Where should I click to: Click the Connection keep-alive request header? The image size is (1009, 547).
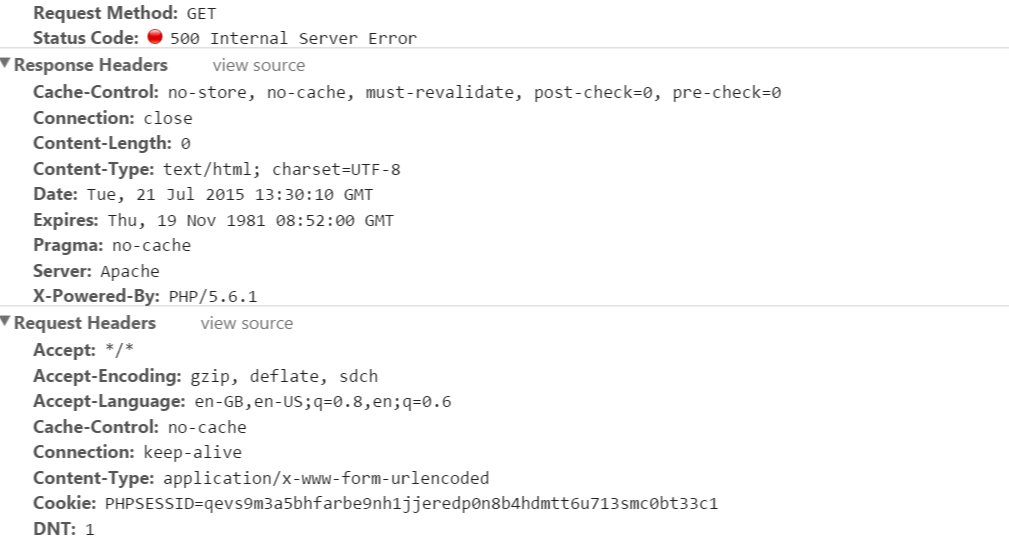point(137,453)
